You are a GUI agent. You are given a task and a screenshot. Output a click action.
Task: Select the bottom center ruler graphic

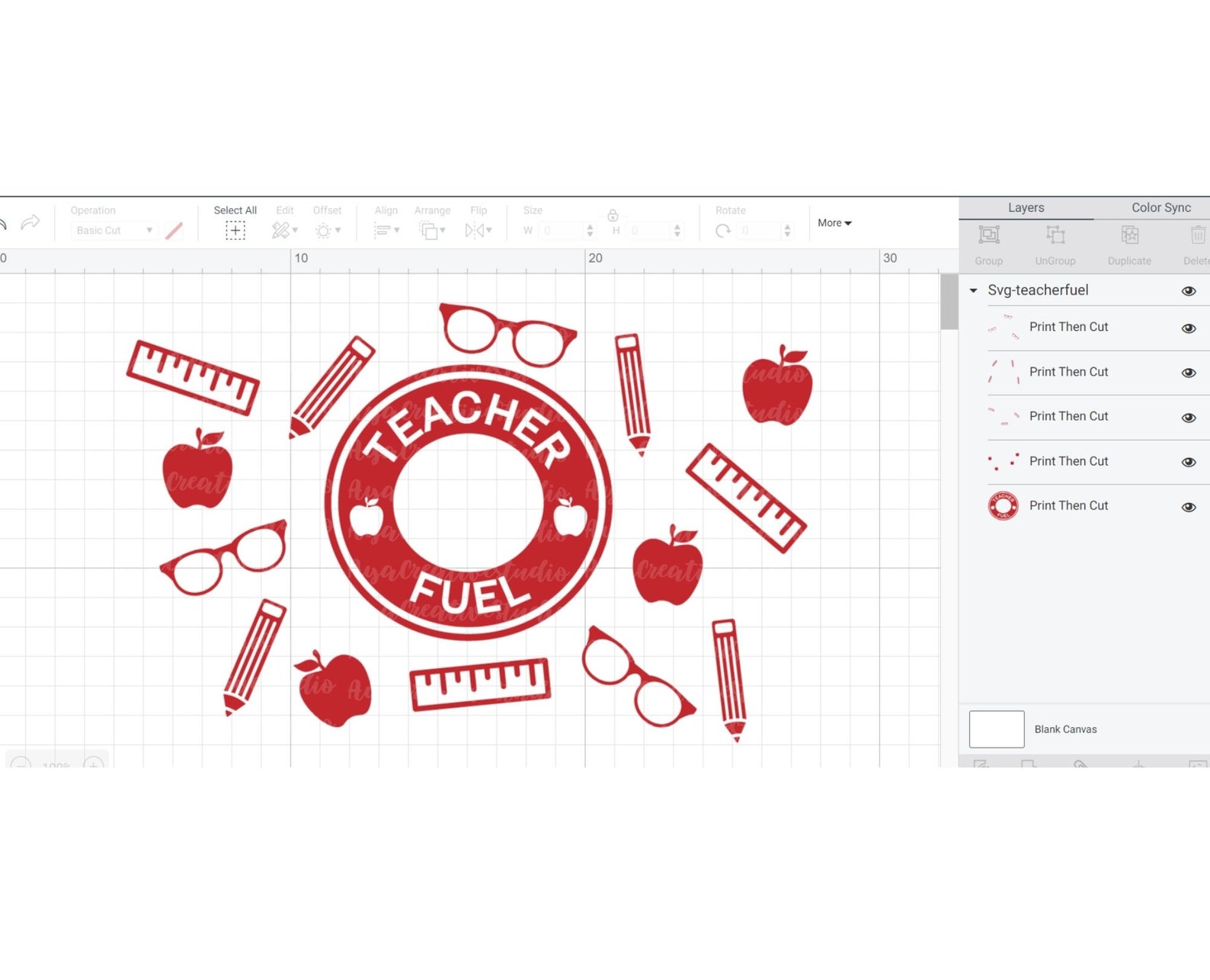(480, 684)
